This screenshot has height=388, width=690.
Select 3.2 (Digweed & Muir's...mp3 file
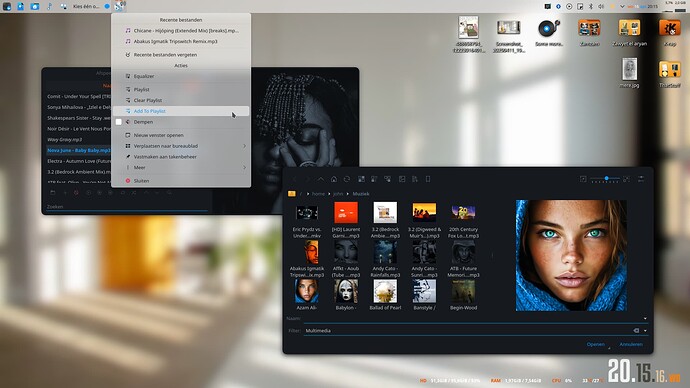(x=424, y=220)
